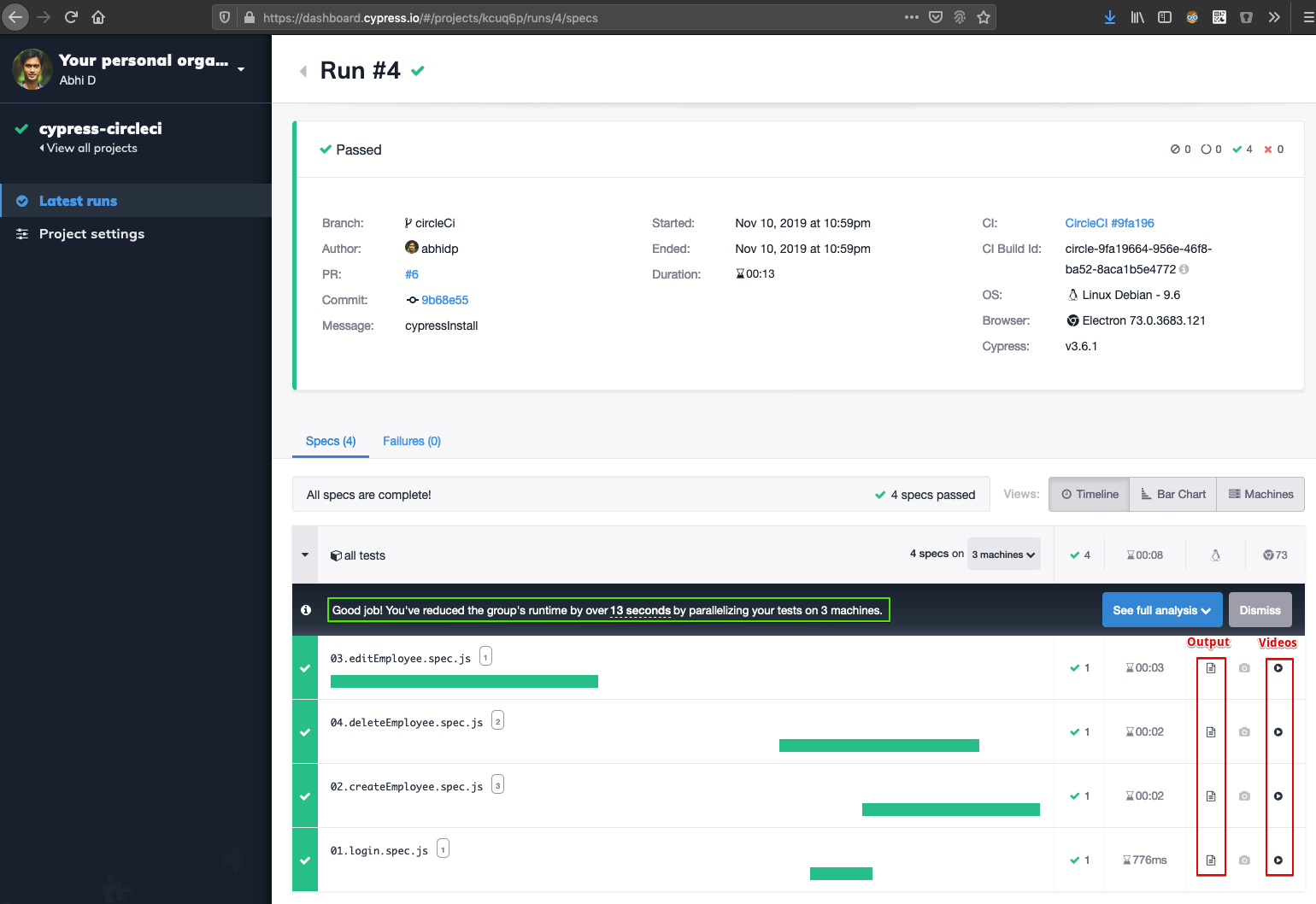
Task: Click the CI Build Id info icon
Action: tap(1184, 269)
